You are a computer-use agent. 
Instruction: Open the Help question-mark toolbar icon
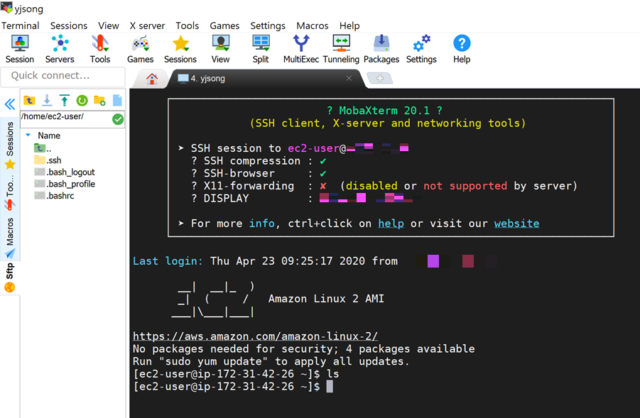click(462, 49)
